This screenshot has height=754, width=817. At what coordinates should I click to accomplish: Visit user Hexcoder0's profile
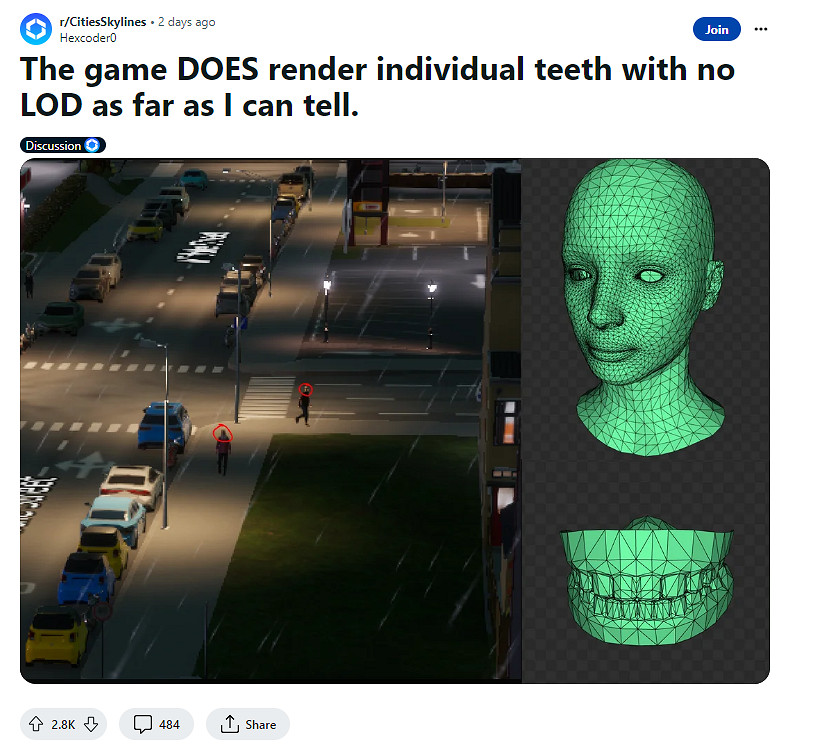pyautogui.click(x=88, y=38)
